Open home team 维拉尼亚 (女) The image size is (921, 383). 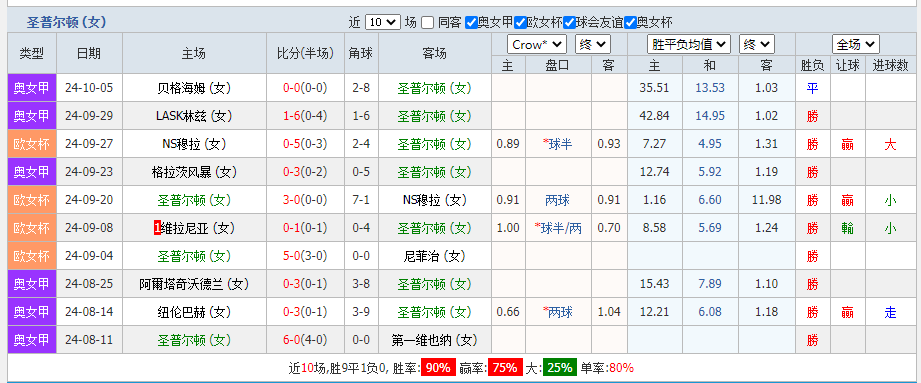[x=198, y=228]
